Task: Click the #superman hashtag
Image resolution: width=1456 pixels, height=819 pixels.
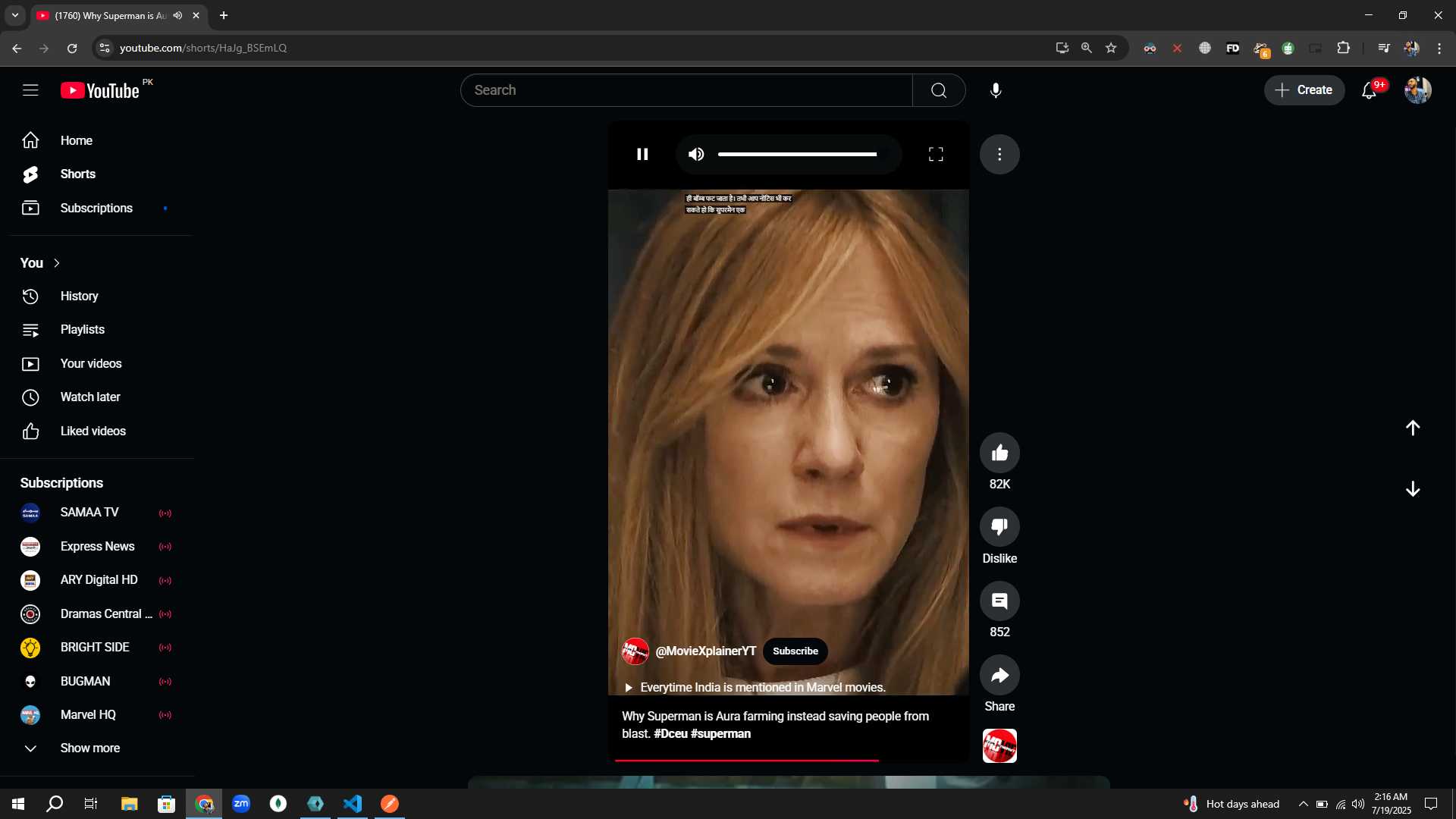Action: pos(720,734)
